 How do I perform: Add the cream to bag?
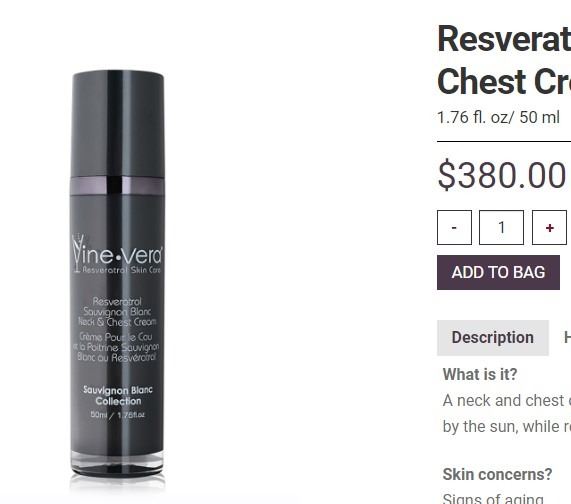(498, 272)
